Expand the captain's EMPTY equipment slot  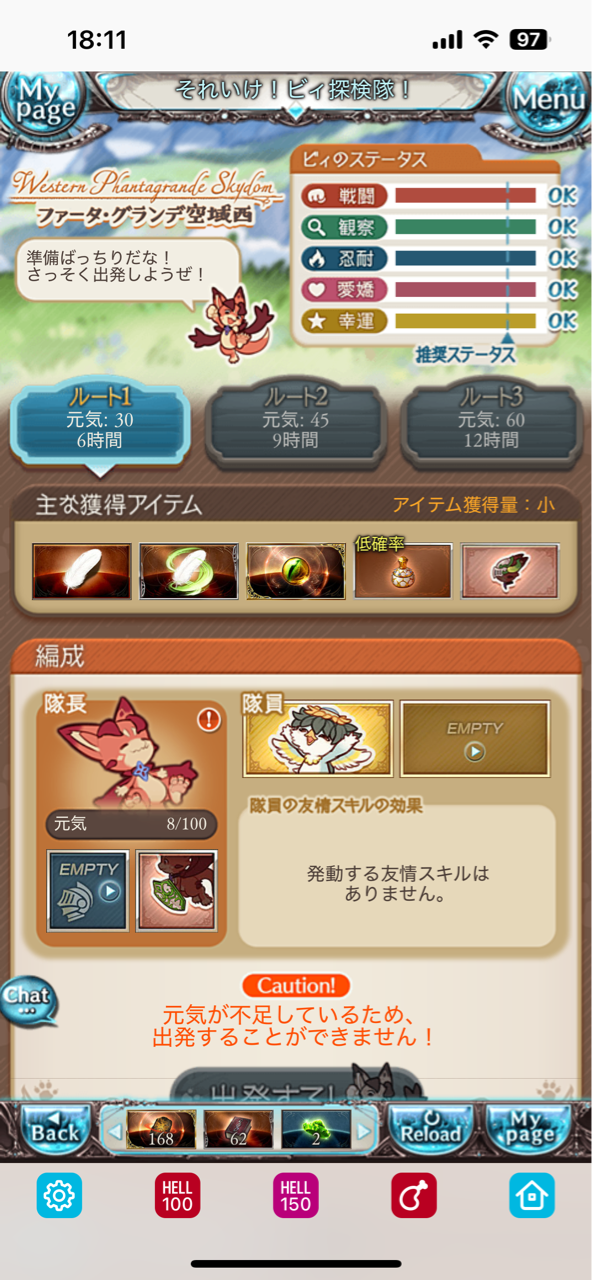(88, 891)
